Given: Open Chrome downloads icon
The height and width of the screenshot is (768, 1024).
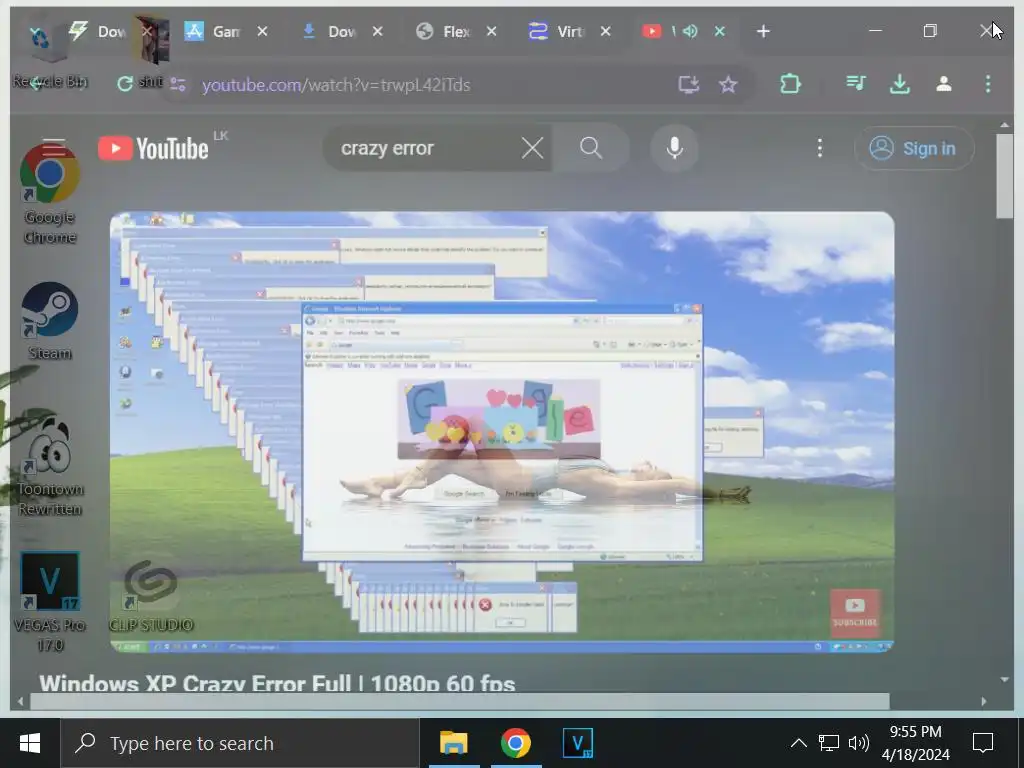Looking at the screenshot, I should (x=900, y=84).
